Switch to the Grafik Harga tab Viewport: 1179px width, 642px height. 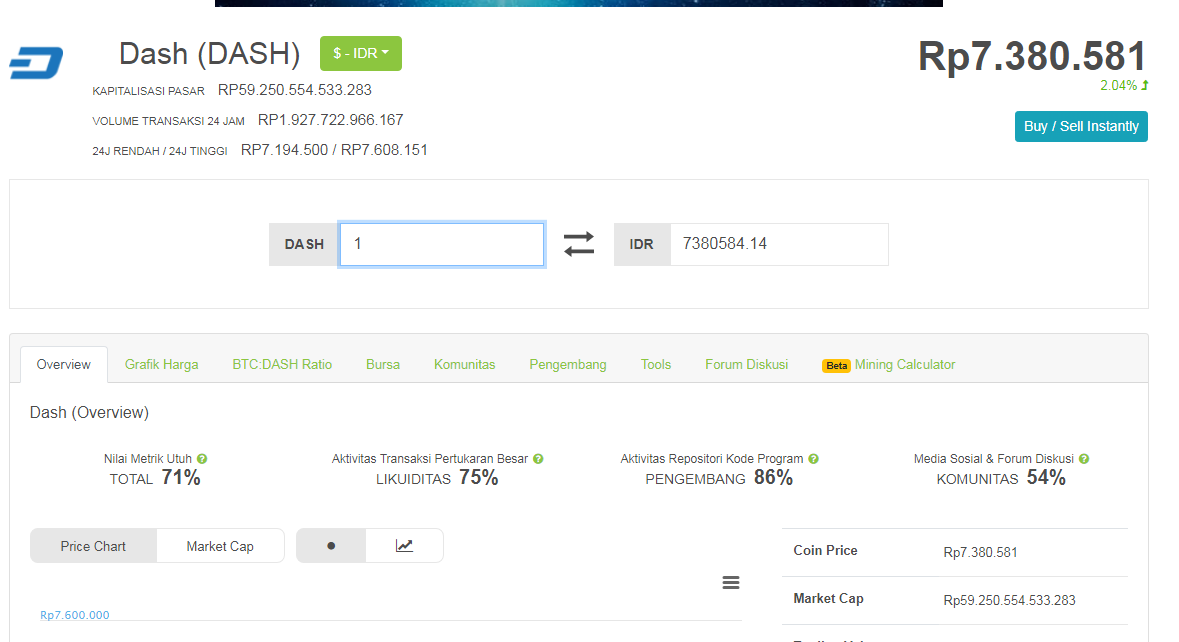tap(162, 365)
